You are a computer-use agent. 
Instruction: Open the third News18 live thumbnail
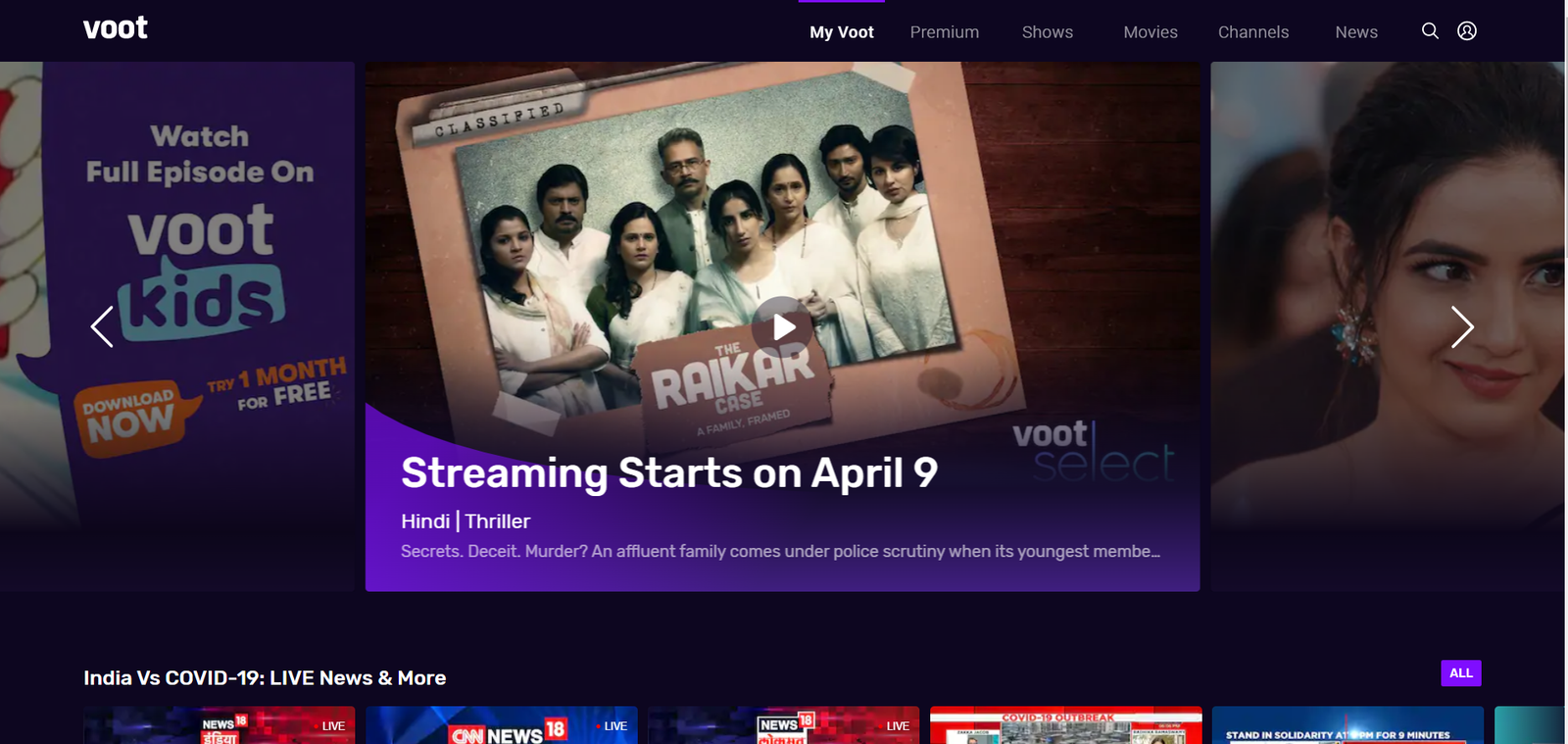click(784, 725)
